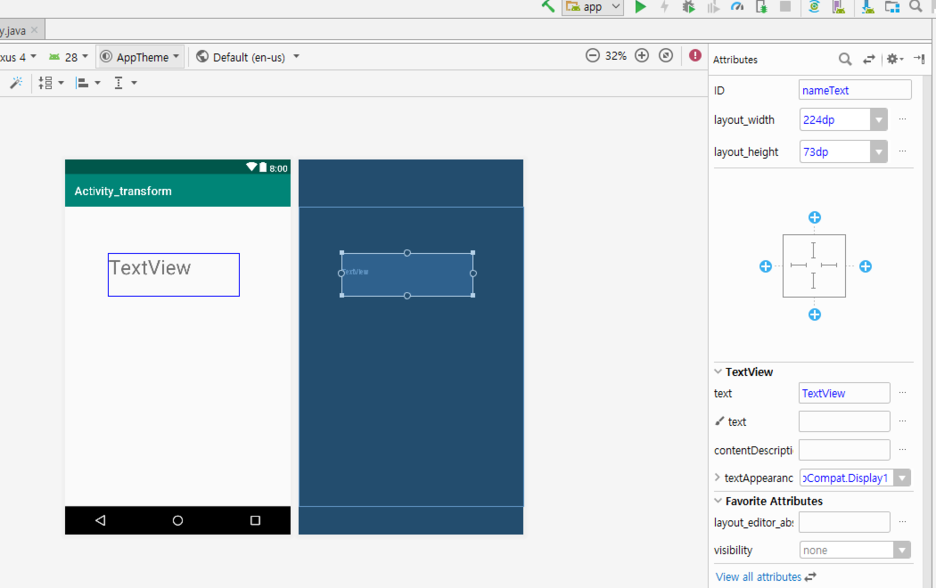The height and width of the screenshot is (588, 936).
Task: Add right constraint with plus circle
Action: [x=866, y=266]
